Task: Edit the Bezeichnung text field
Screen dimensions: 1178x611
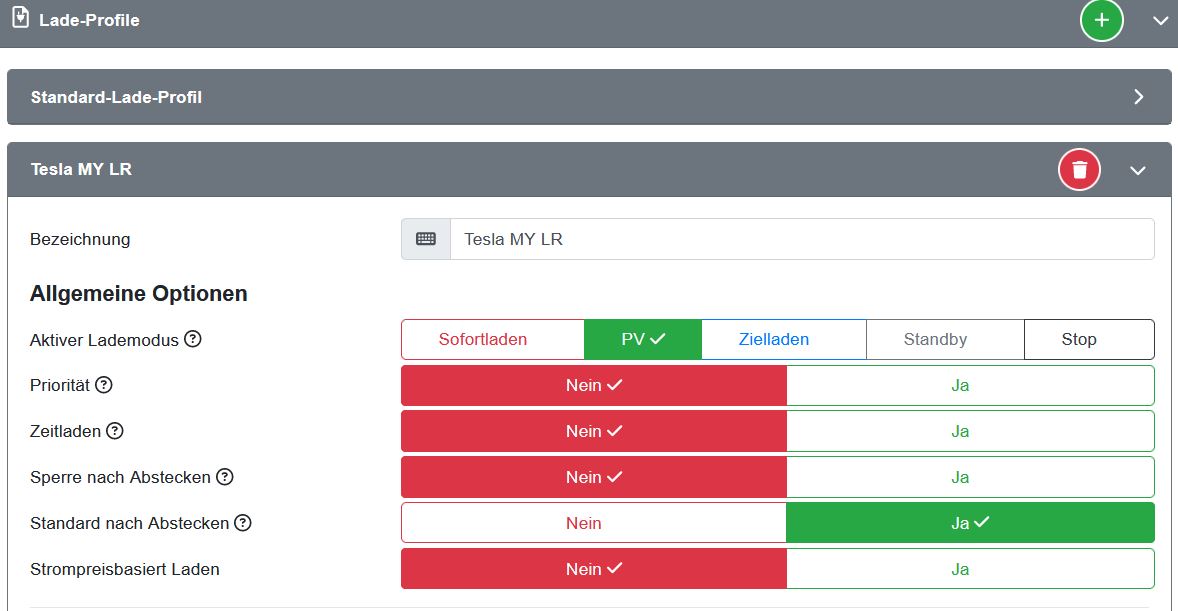Action: pos(802,239)
